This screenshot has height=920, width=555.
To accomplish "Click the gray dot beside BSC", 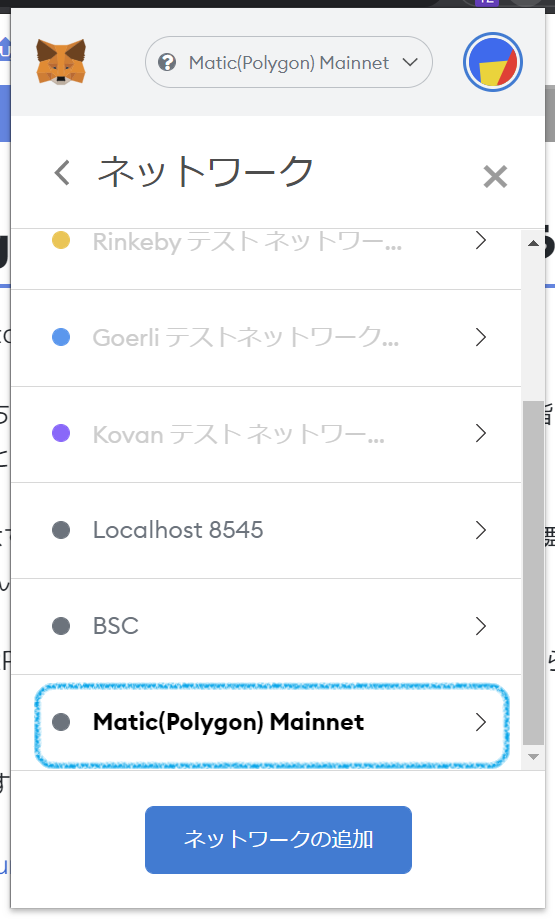I will (61, 626).
